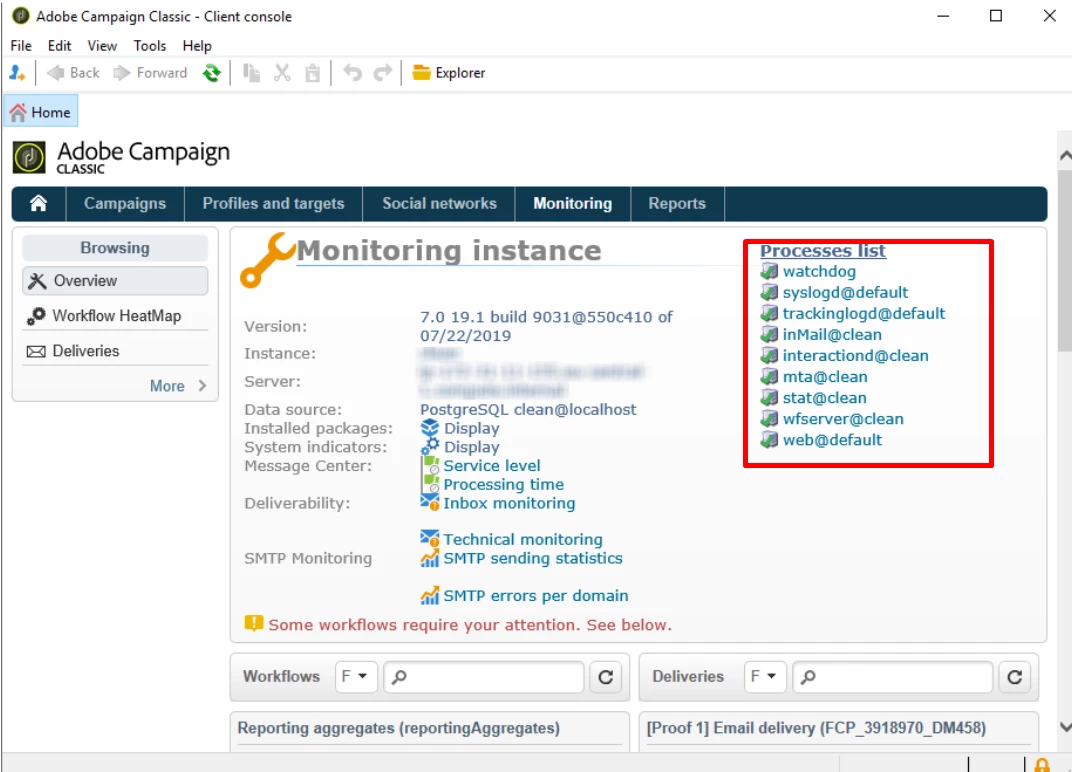
Task: Open the Edit menu
Action: tap(59, 46)
